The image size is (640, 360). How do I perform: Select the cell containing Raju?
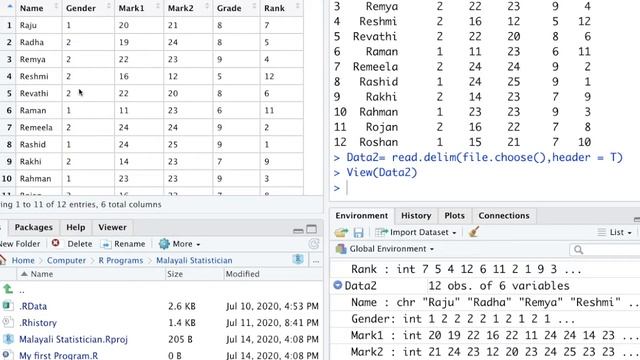click(x=39, y=25)
